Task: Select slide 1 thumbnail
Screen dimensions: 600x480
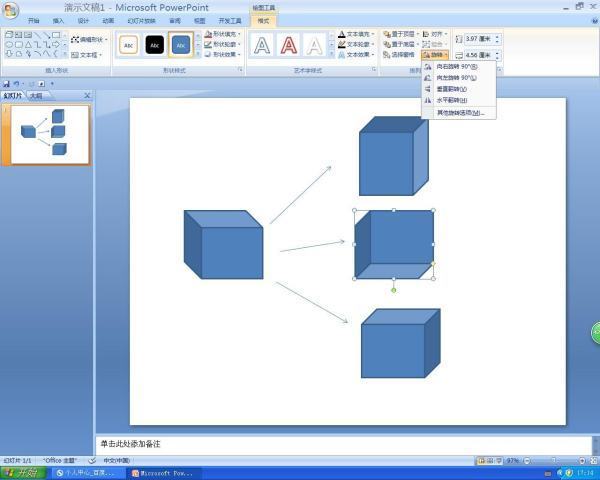Action: click(x=50, y=135)
